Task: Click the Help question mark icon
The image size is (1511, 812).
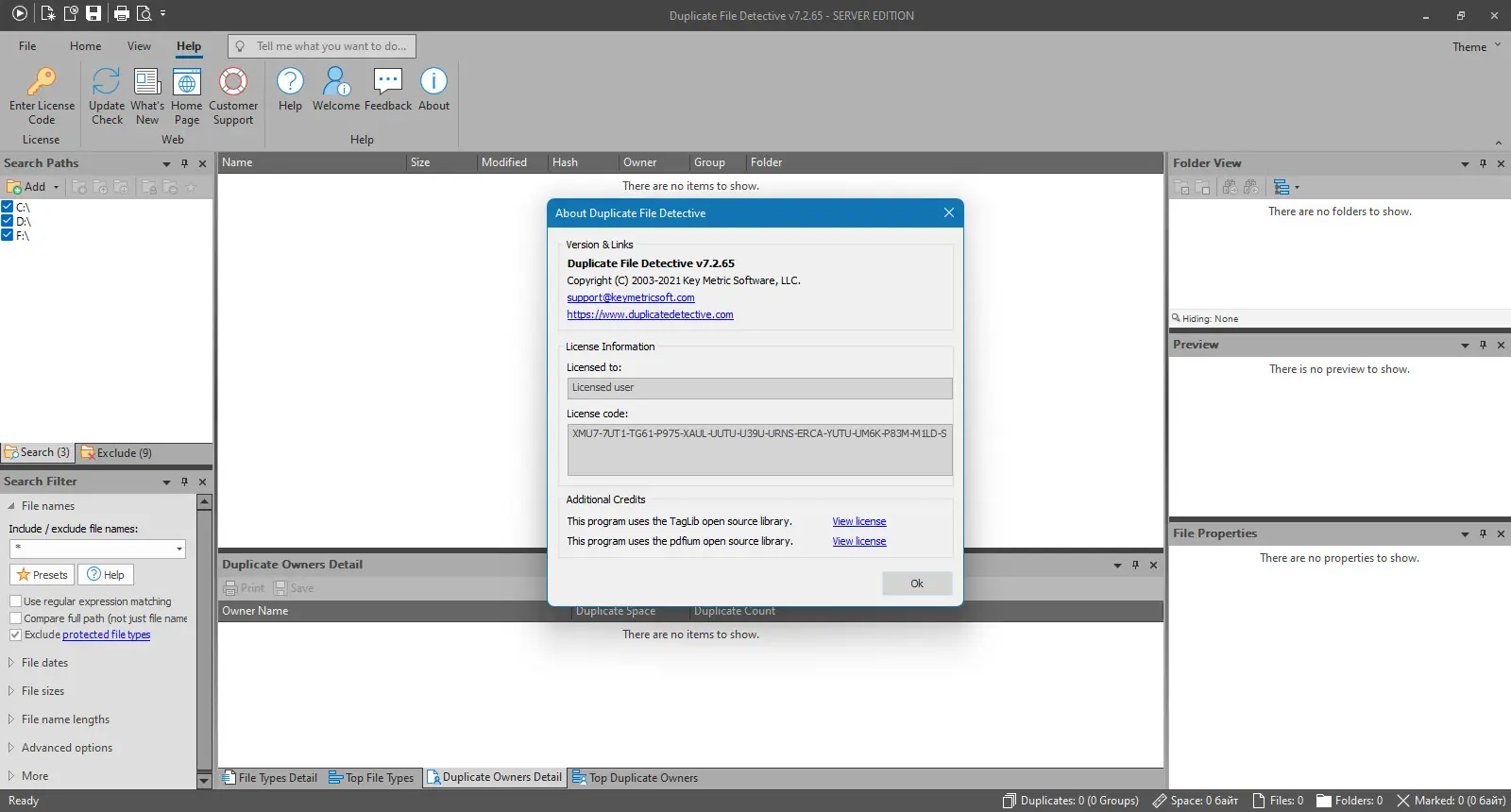Action: [x=290, y=82]
